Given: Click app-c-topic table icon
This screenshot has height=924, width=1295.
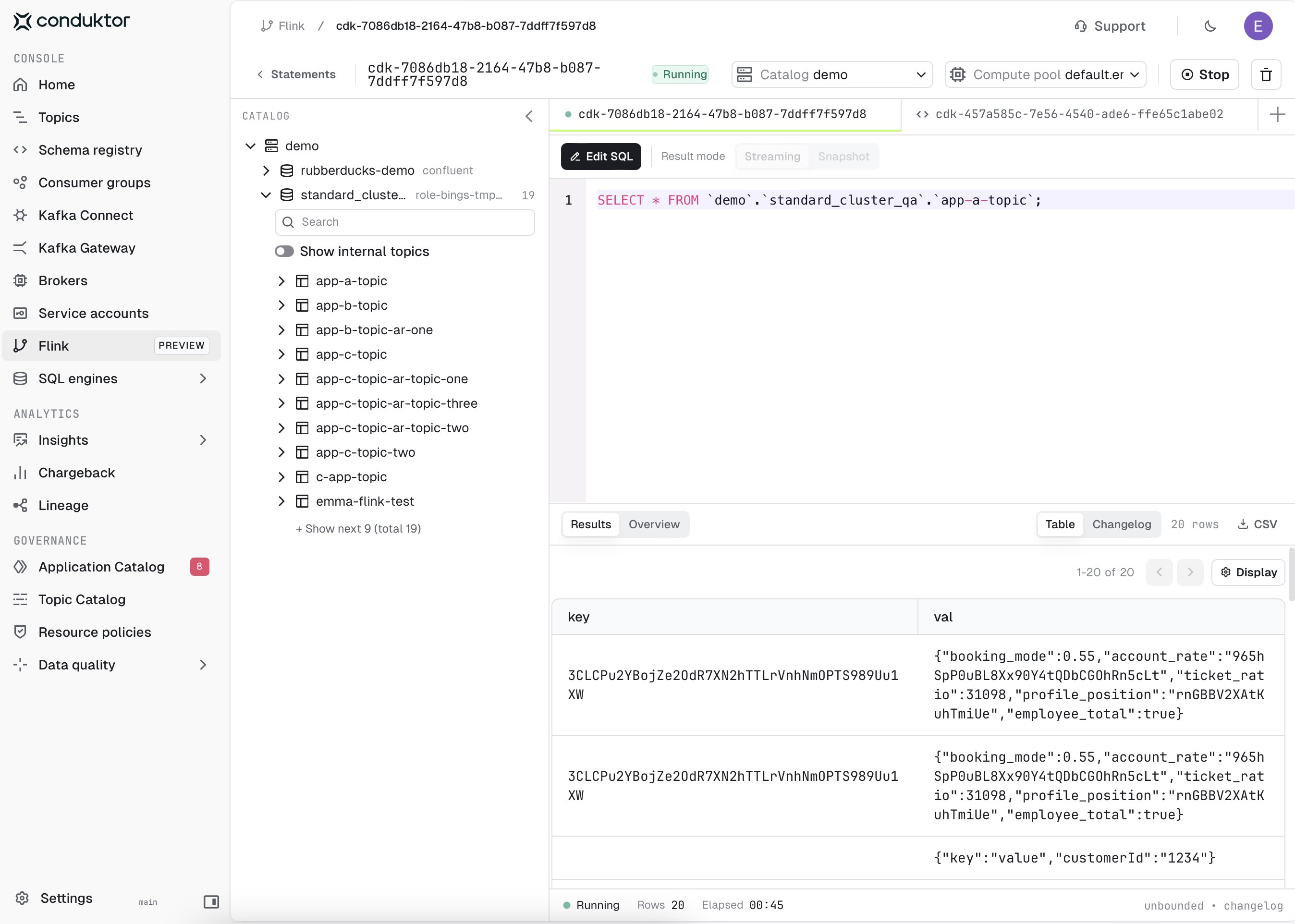Looking at the screenshot, I should 302,354.
